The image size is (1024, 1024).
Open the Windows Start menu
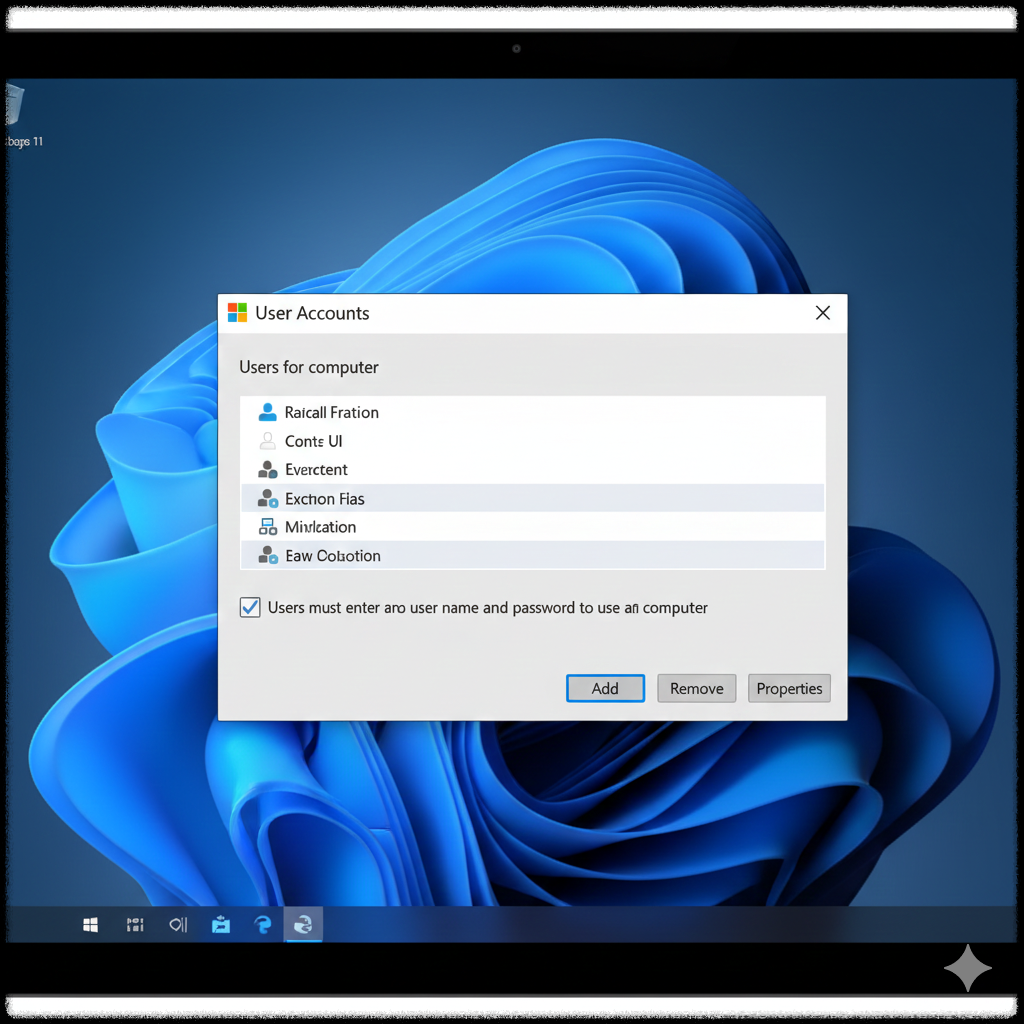click(x=91, y=925)
